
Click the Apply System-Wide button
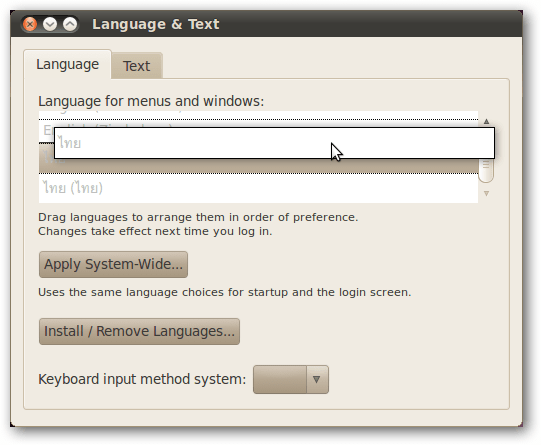(x=113, y=264)
